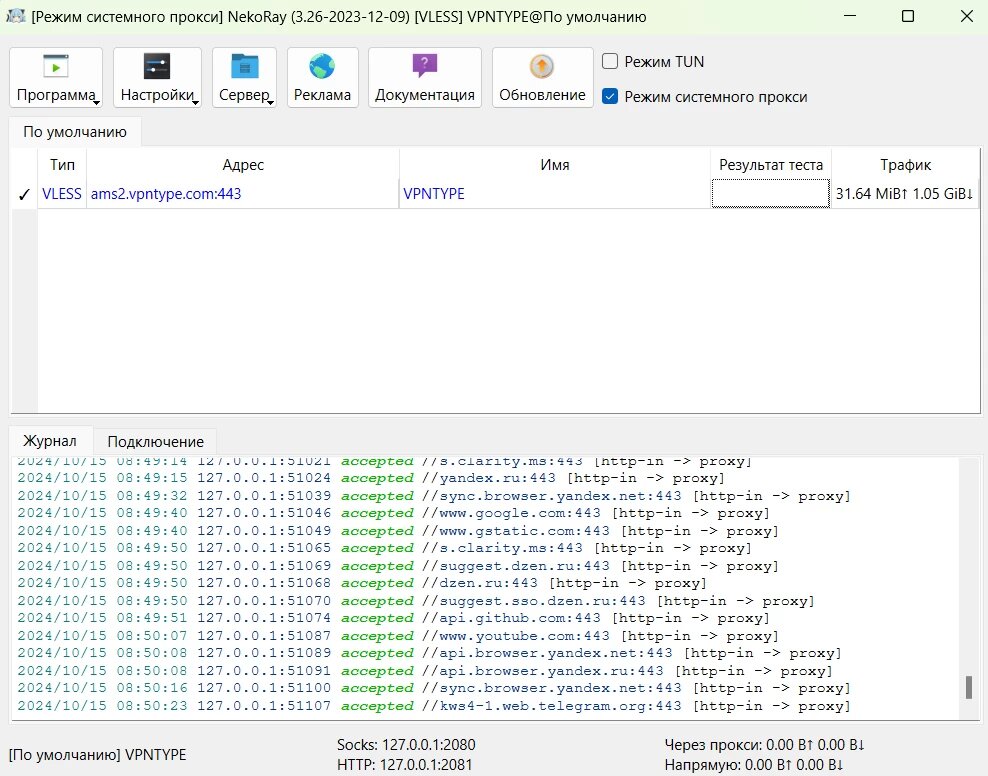Click the www.google.com:443 log line
Image resolution: width=988 pixels, height=776 pixels.
tap(394, 513)
